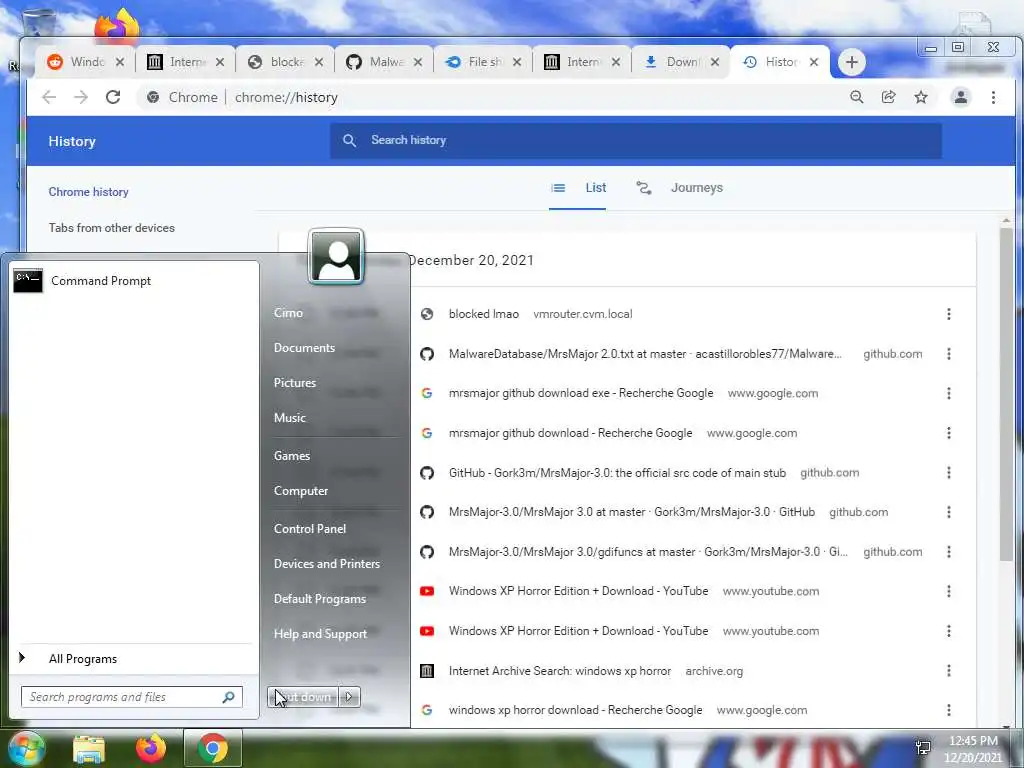This screenshot has width=1024, height=768.
Task: Open Documents from Start menu
Action: [304, 348]
